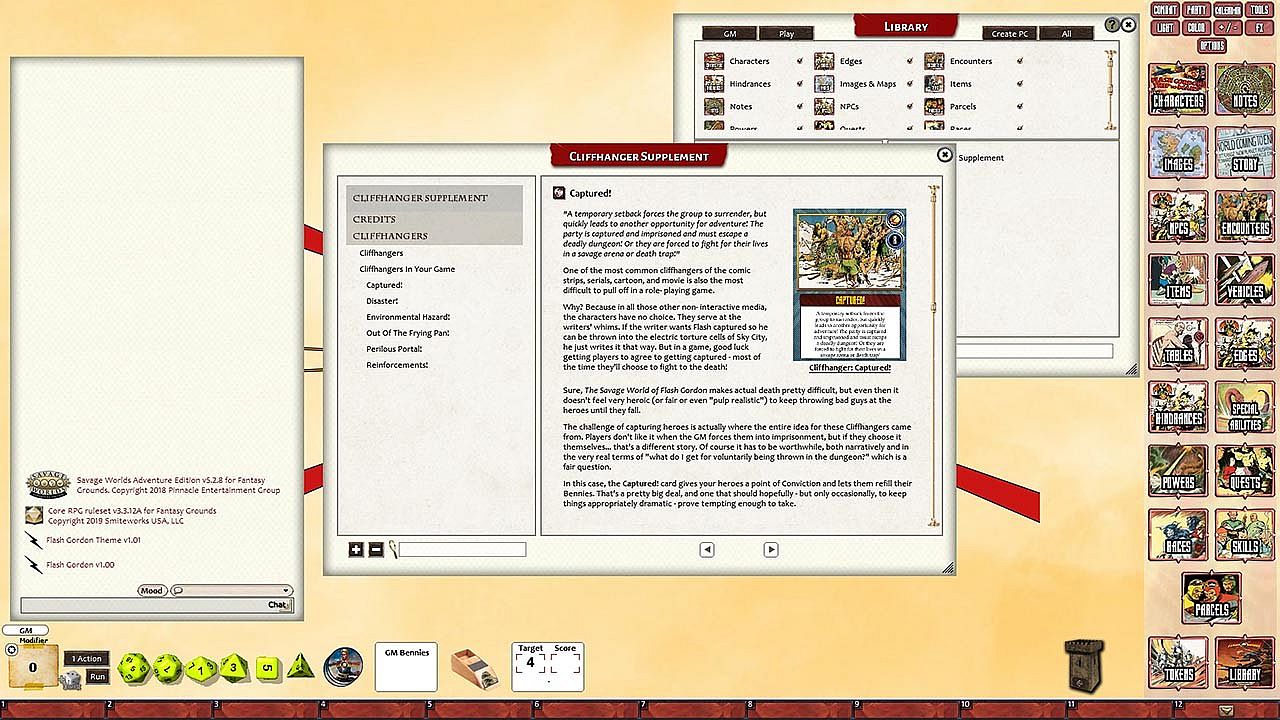The width and height of the screenshot is (1280, 720).
Task: Open the Parcels sidebar panel
Action: (1211, 598)
